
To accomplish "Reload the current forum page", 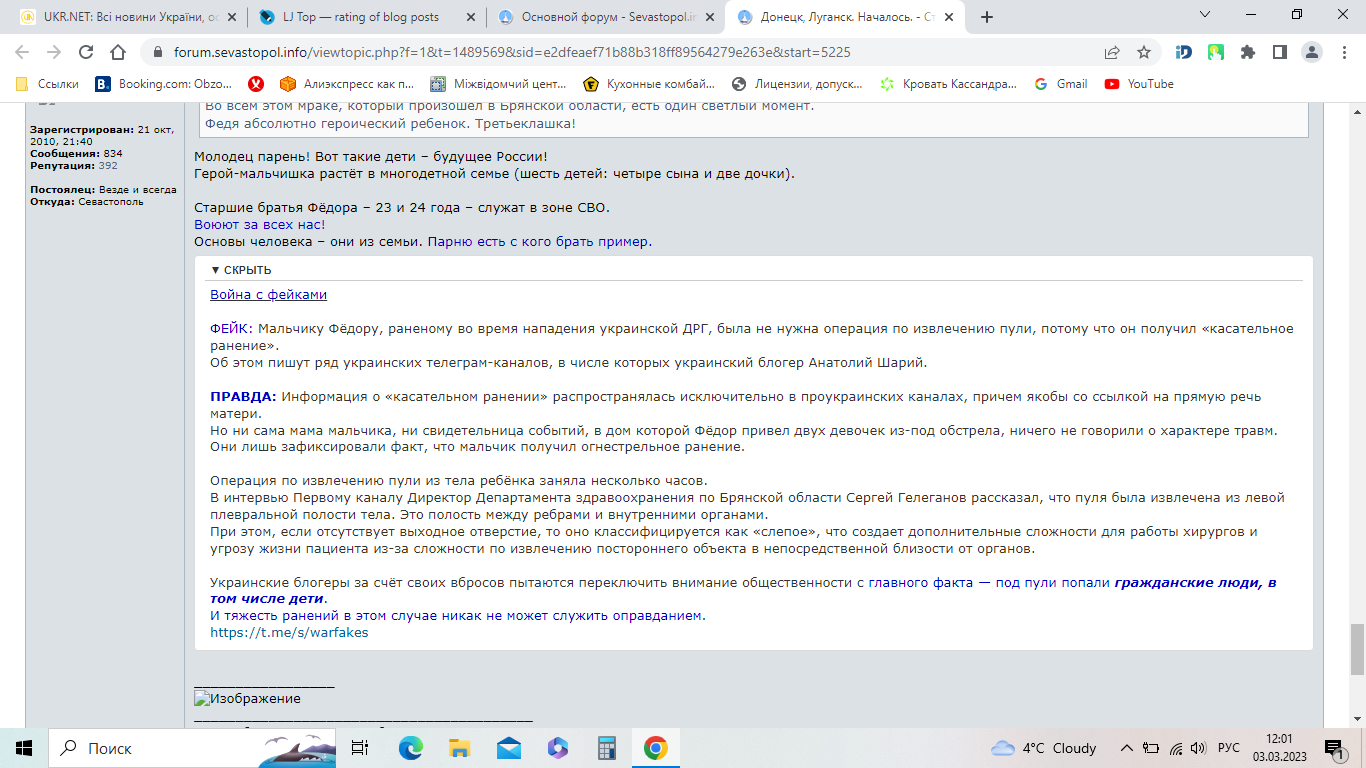I will click(86, 52).
